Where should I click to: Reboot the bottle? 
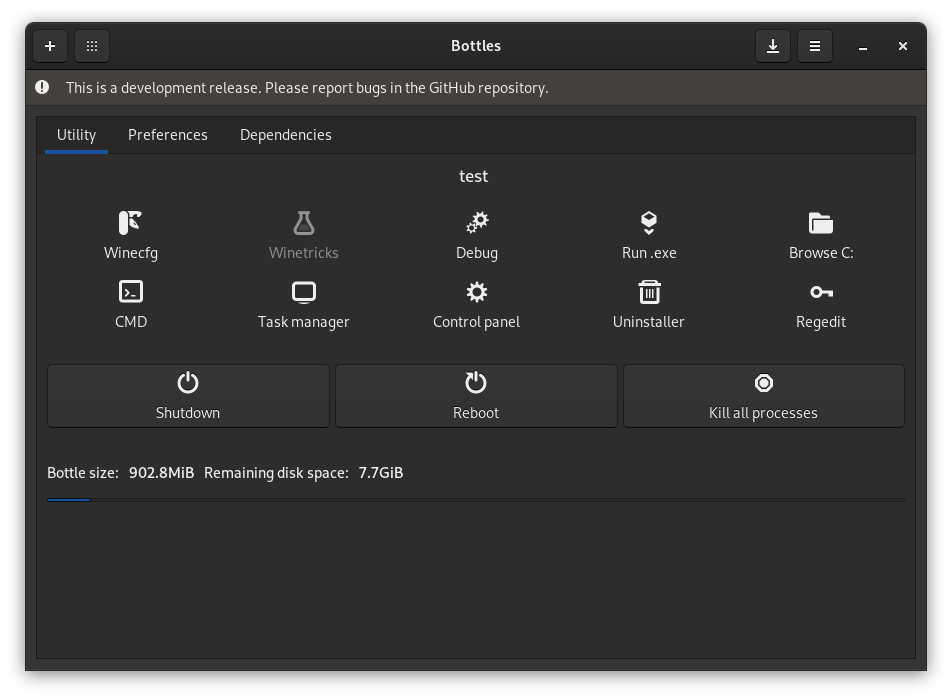[476, 396]
